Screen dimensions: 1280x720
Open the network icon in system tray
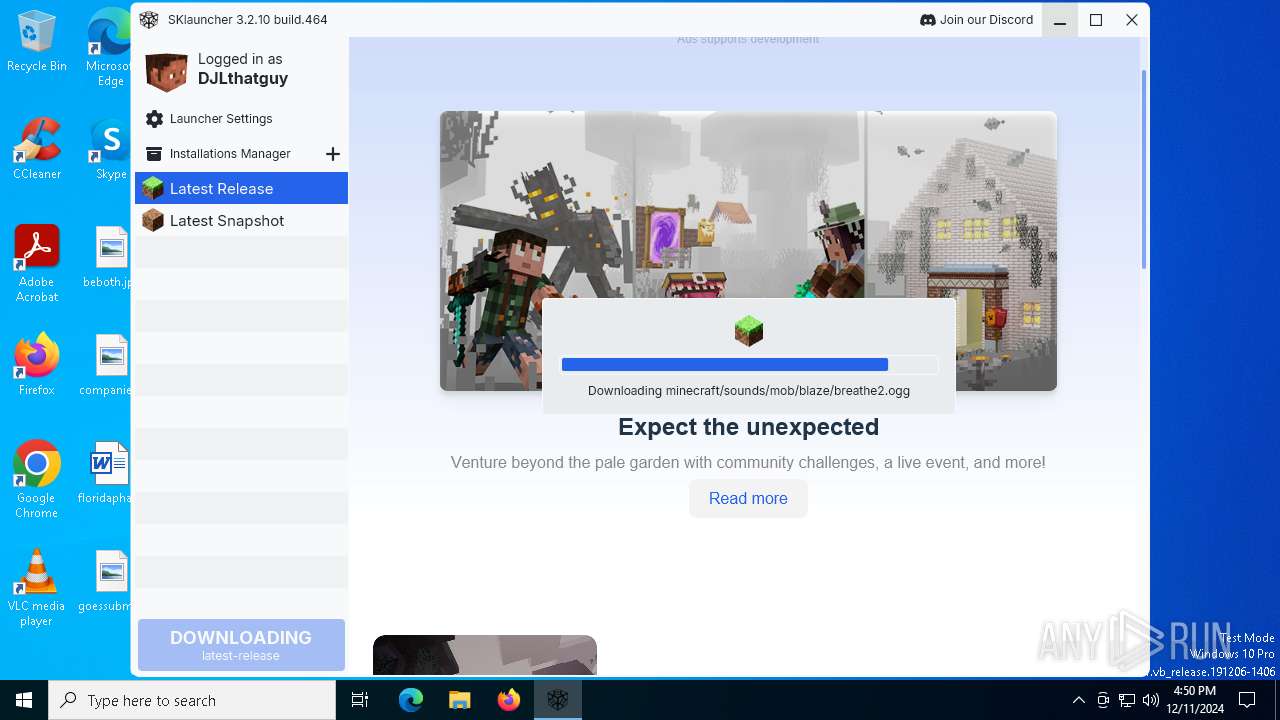1127,700
